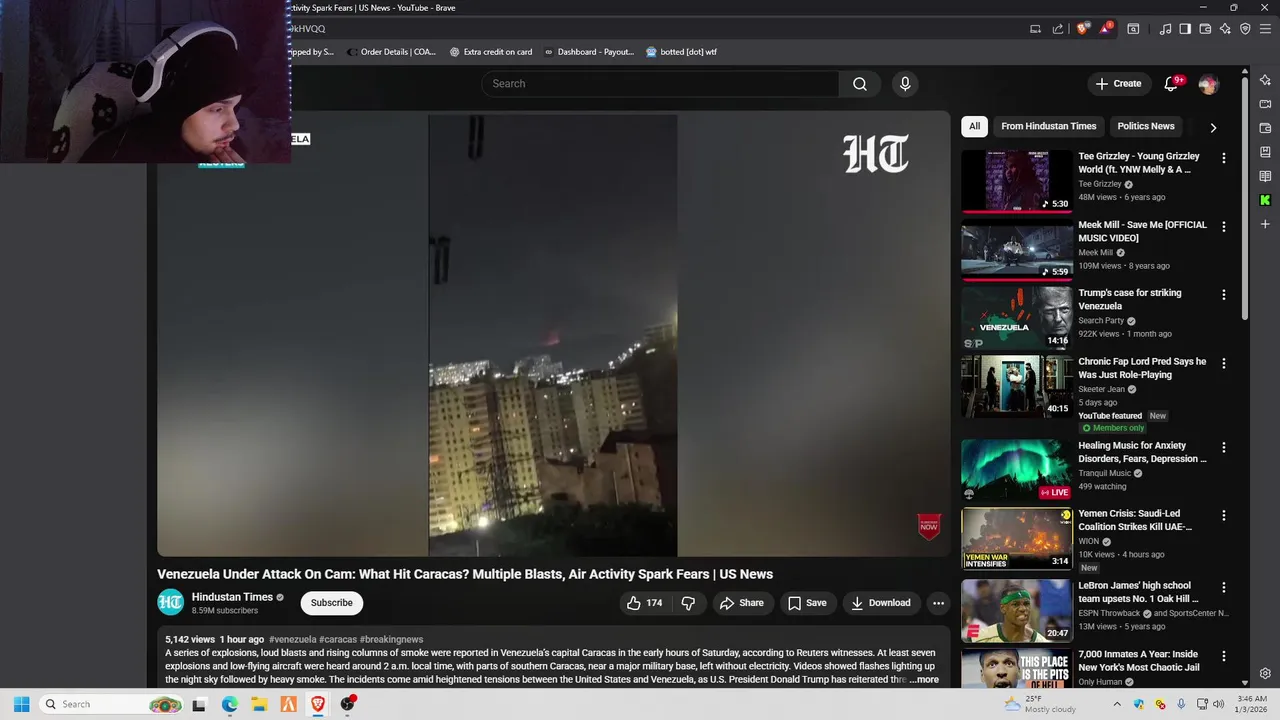Open options for Trump's case video
1280x720 pixels.
click(x=1223, y=295)
